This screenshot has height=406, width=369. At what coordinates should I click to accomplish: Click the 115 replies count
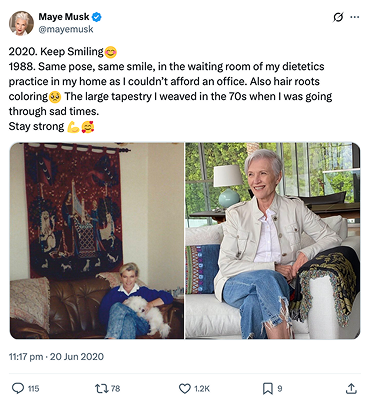pos(33,389)
